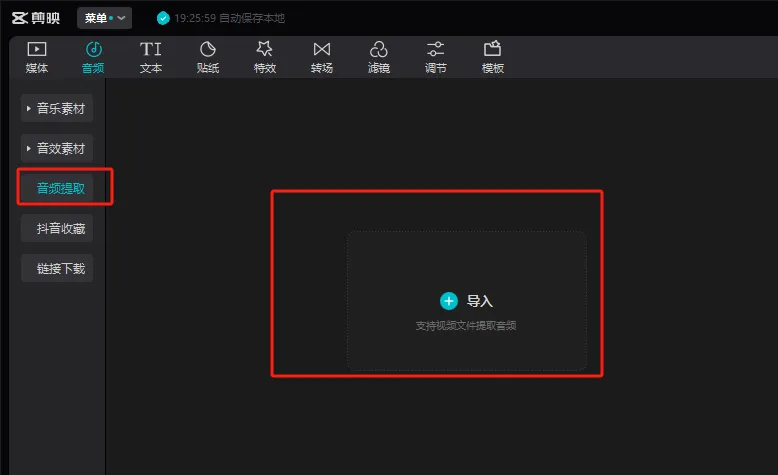Image resolution: width=778 pixels, height=475 pixels.
Task: Open the 贴纸 (Stickers) icon
Action: 208,49
